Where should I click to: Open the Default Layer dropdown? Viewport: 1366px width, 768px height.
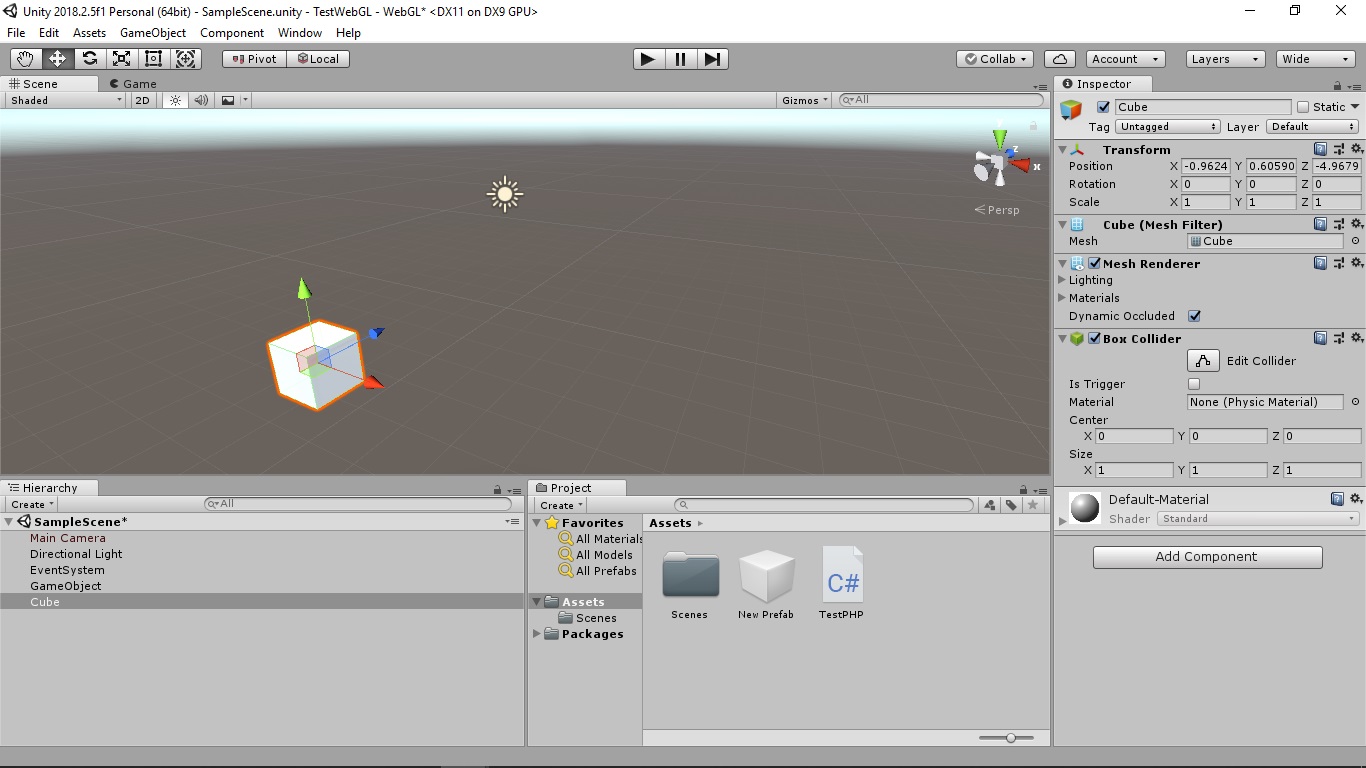[1313, 127]
